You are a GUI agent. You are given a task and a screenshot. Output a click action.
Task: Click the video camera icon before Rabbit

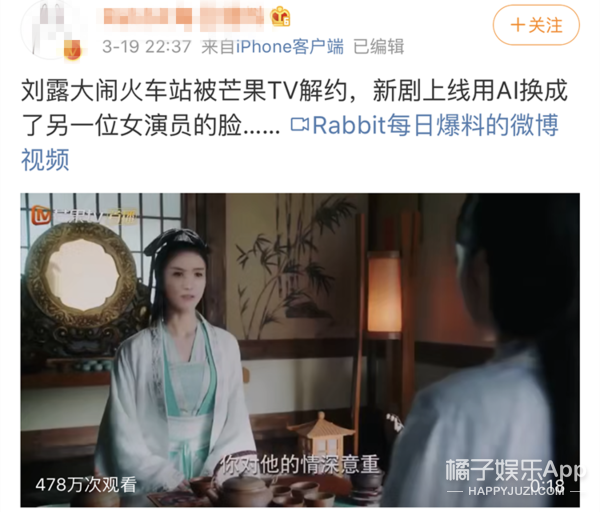point(300,125)
